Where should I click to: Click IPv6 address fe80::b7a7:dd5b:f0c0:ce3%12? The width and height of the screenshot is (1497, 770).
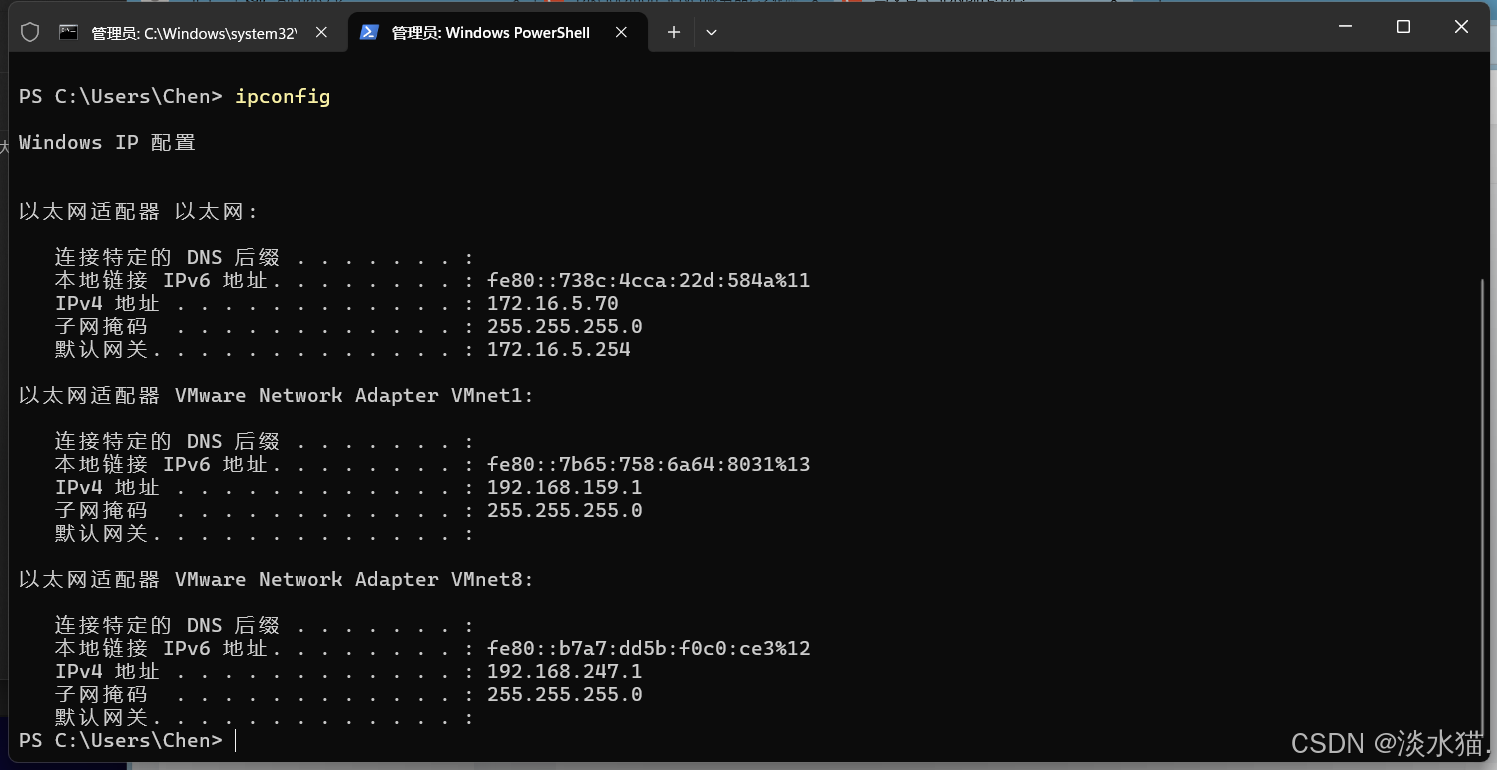(649, 648)
